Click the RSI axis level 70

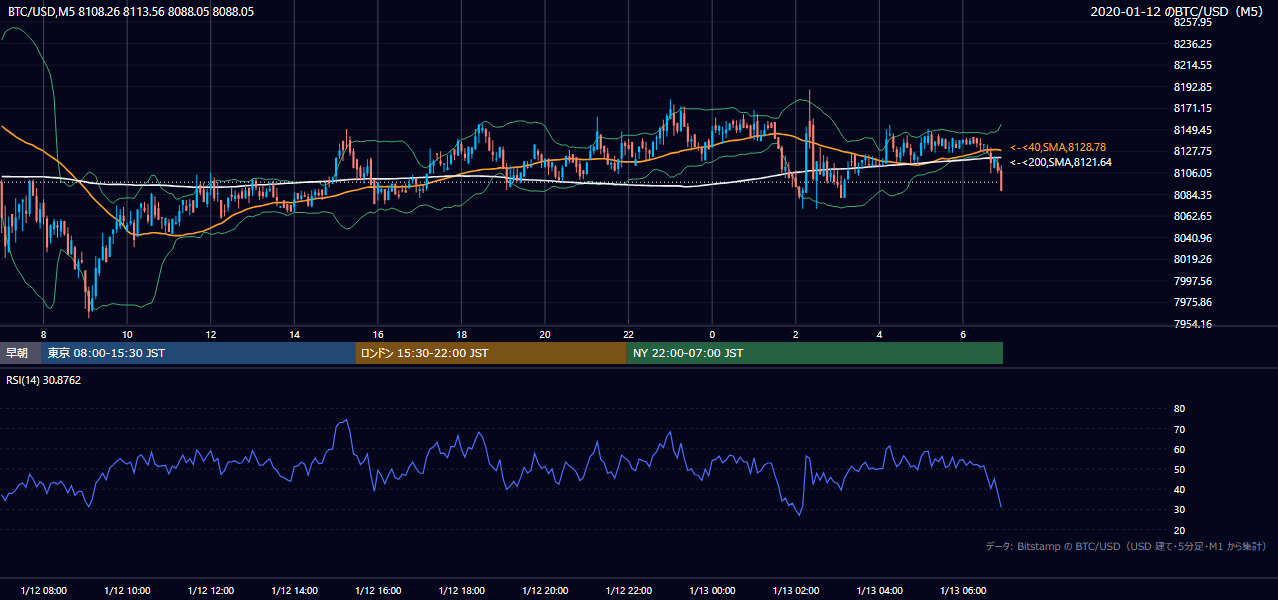(x=1179, y=429)
